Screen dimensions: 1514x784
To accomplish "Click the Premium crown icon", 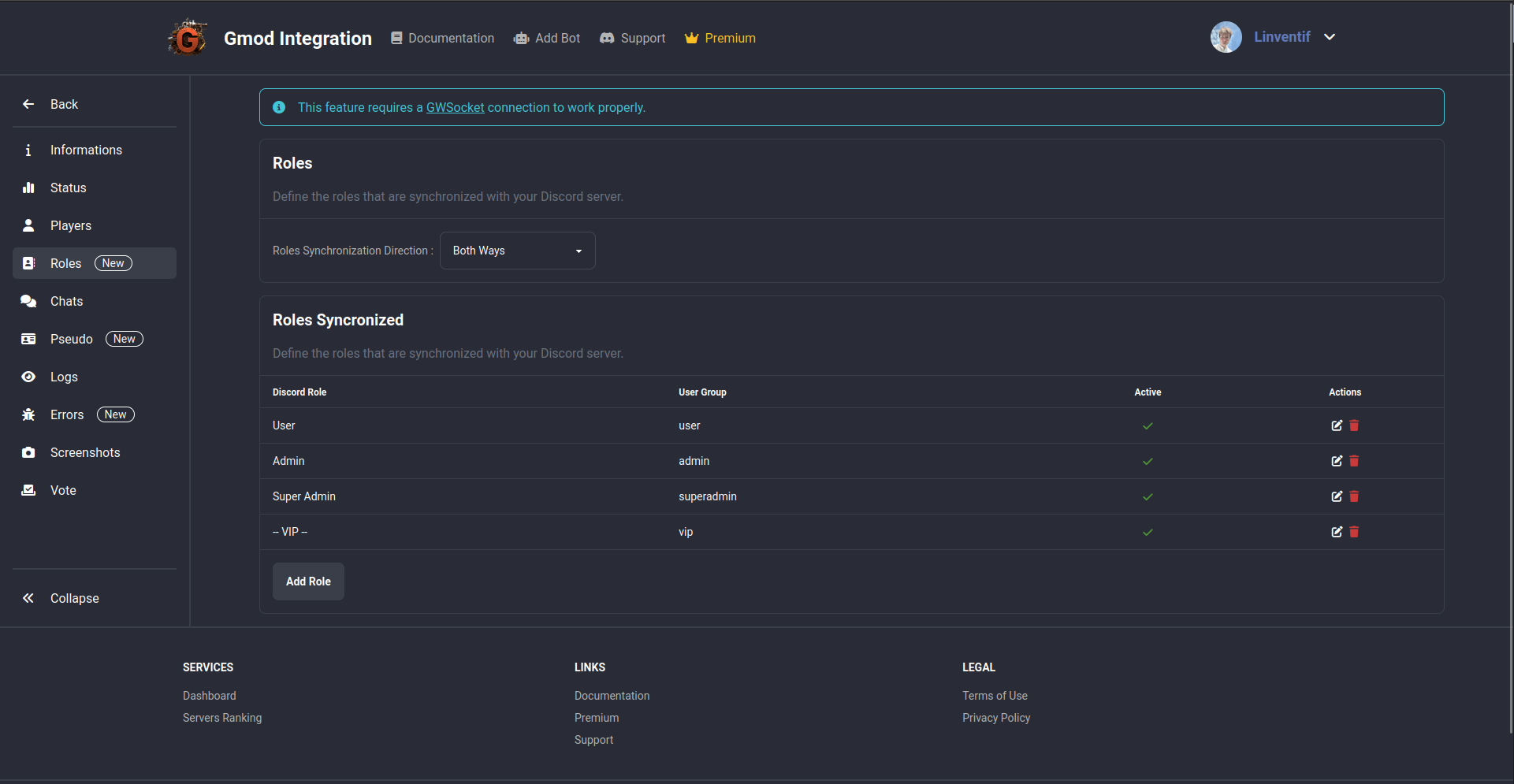I will point(691,38).
